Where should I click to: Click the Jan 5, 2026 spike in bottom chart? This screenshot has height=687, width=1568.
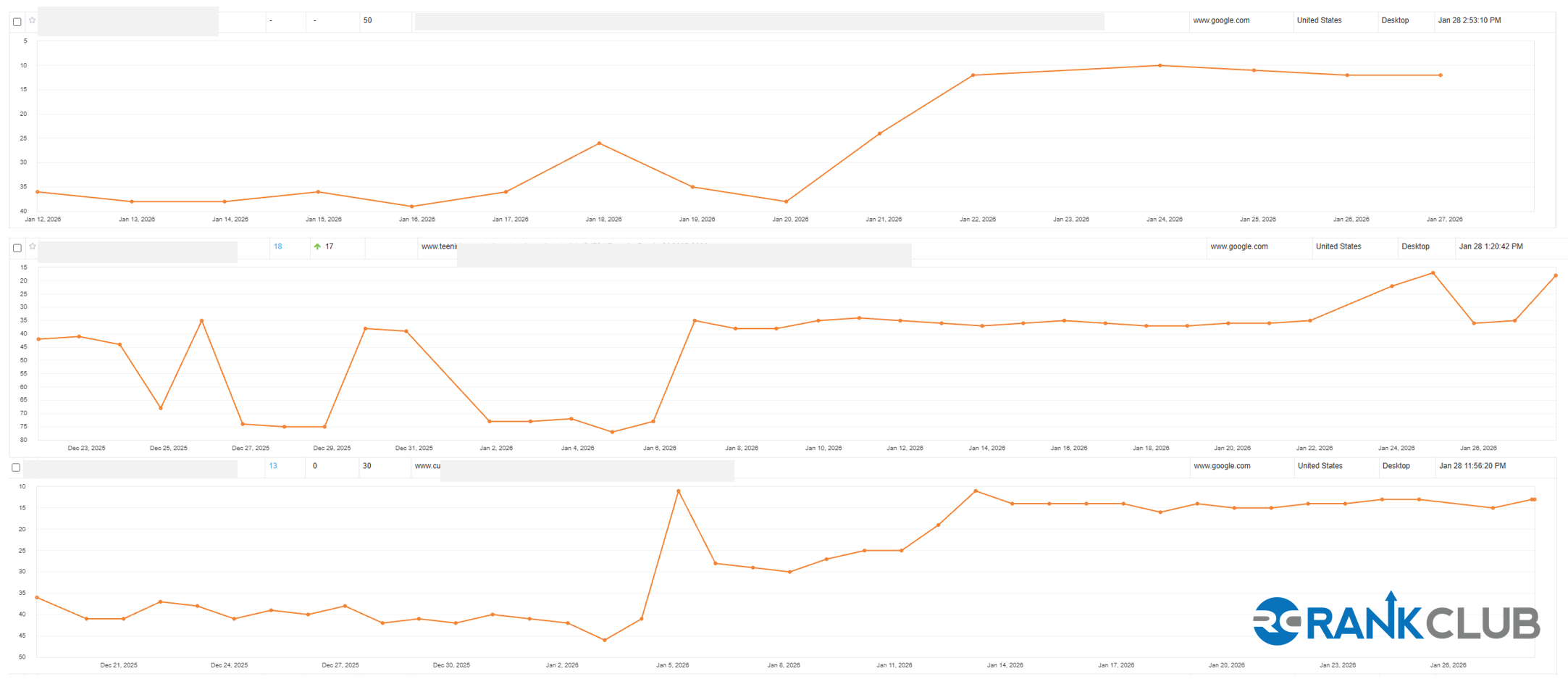click(679, 491)
